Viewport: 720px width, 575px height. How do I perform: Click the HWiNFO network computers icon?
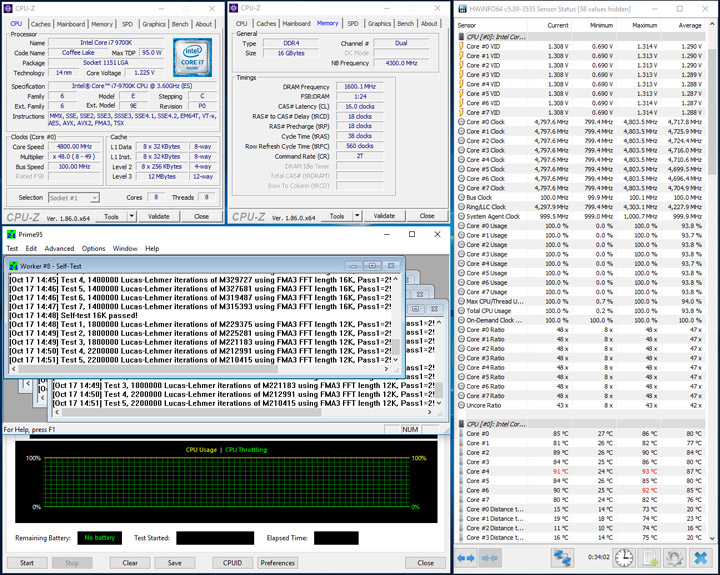coord(562,557)
